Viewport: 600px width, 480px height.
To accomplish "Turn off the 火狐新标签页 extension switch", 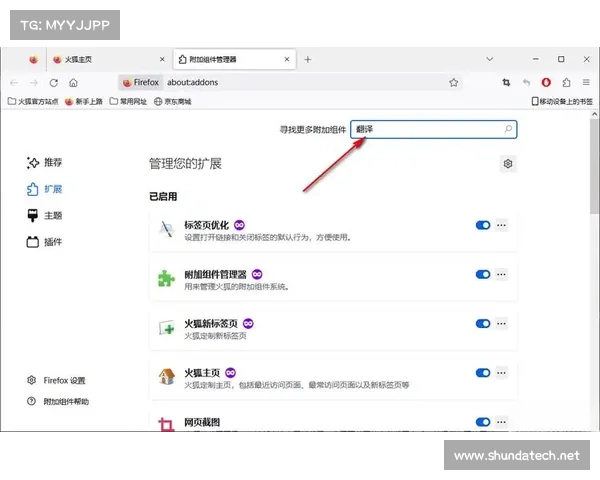I will click(483, 323).
